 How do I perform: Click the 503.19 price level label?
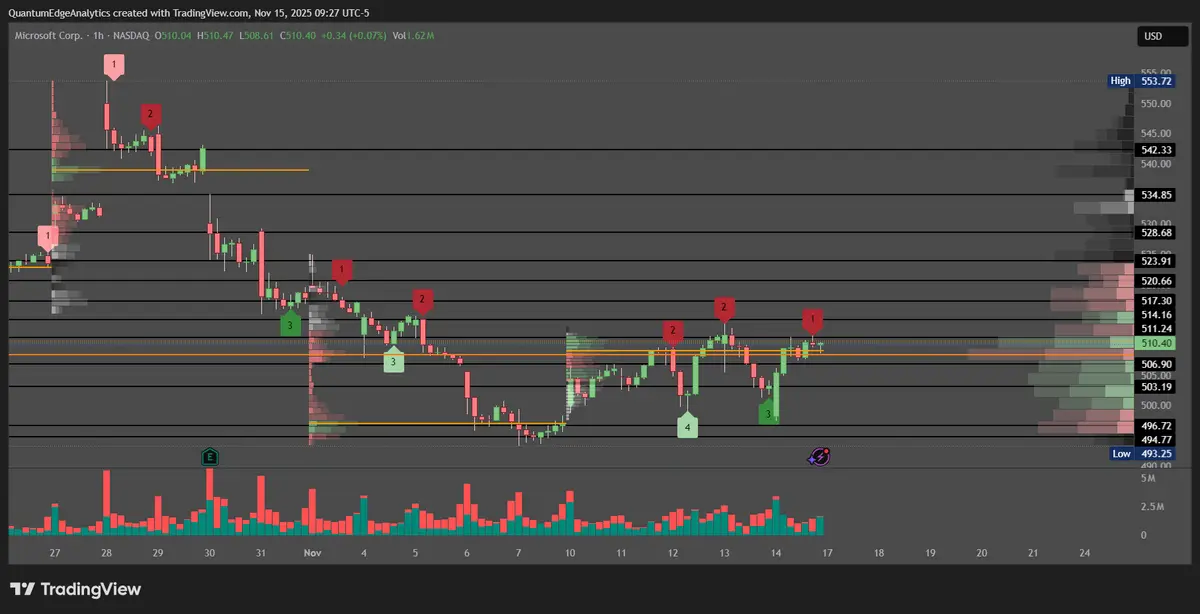[x=1156, y=386]
